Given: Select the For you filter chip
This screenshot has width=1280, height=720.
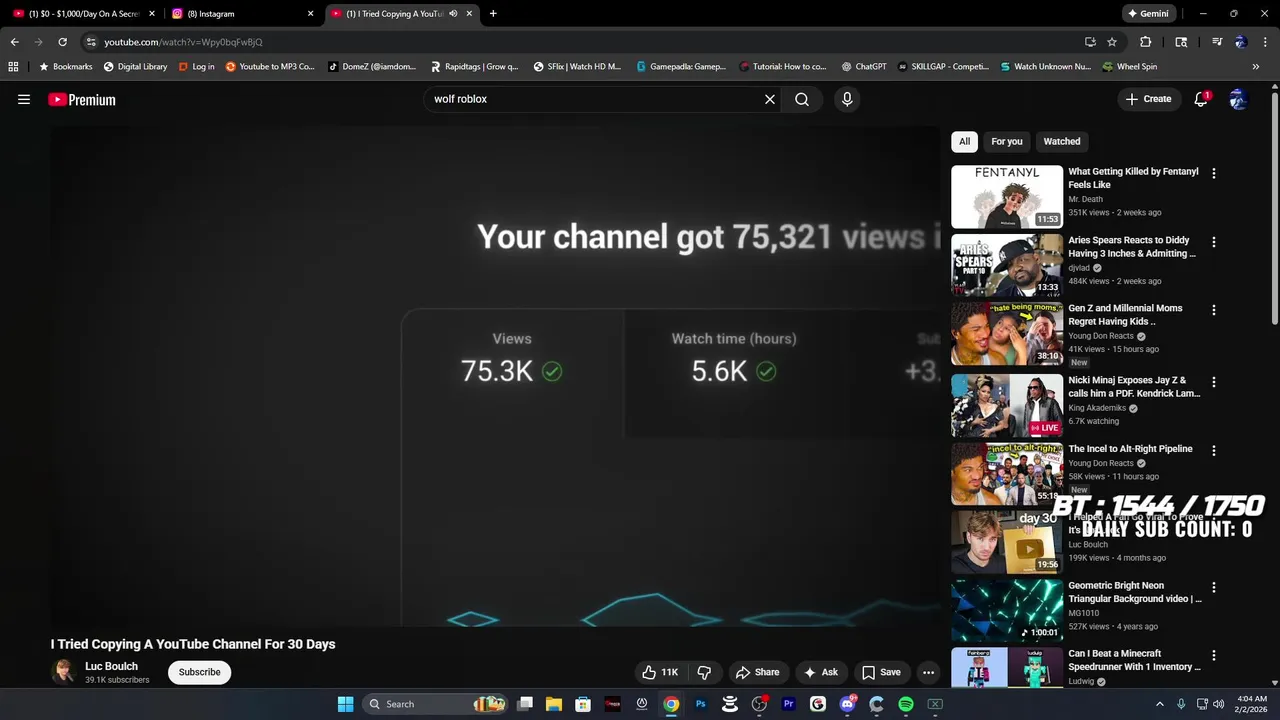Looking at the screenshot, I should tap(1007, 141).
